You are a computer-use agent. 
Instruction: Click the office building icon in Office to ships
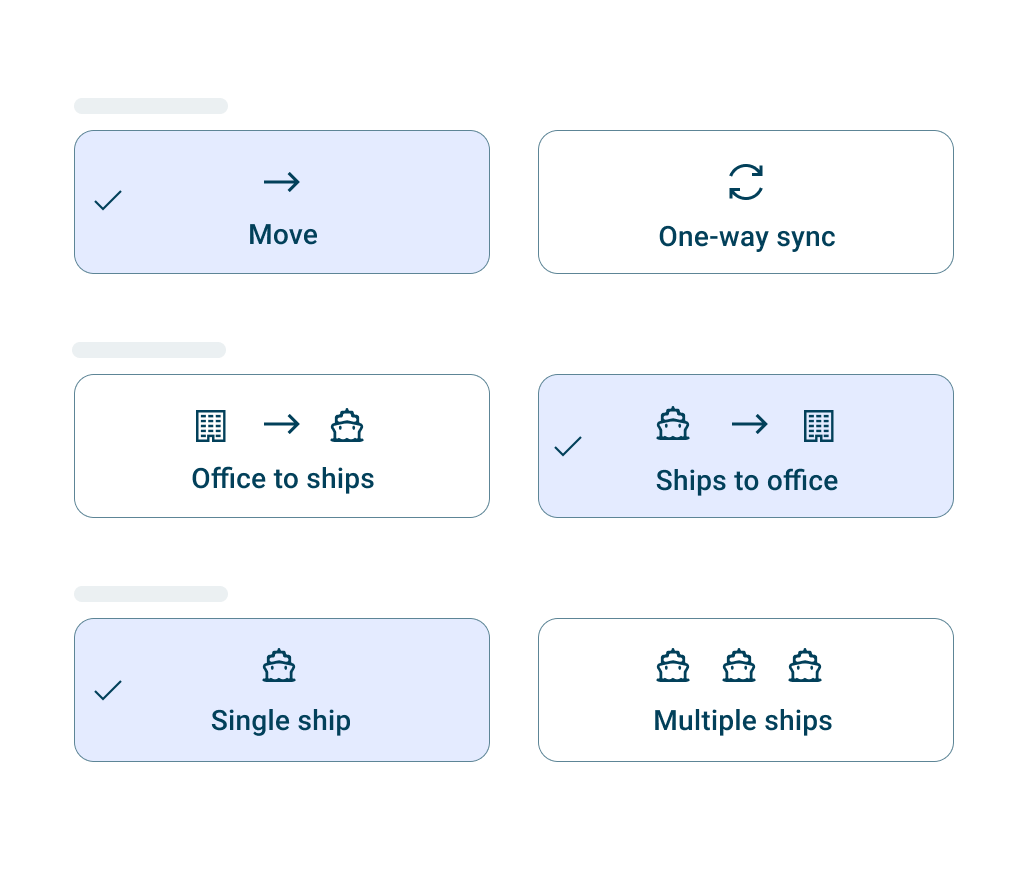tap(210, 425)
